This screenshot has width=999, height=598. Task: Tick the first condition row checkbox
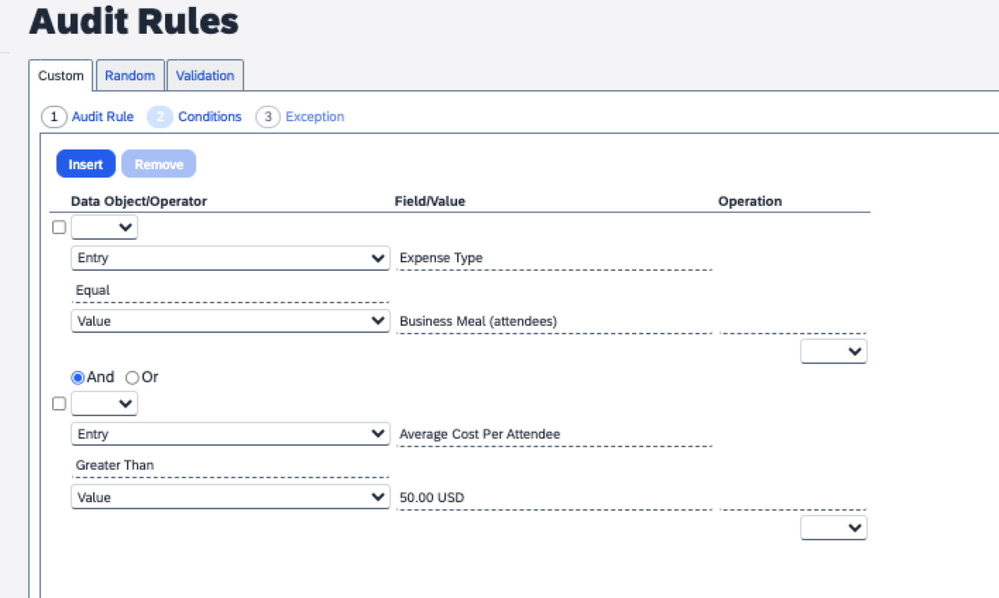click(59, 227)
